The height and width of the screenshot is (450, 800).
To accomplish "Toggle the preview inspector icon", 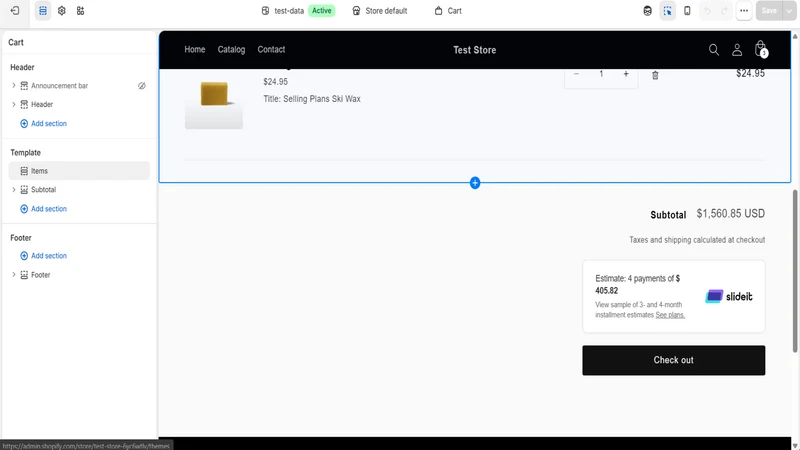I will coord(647,11).
